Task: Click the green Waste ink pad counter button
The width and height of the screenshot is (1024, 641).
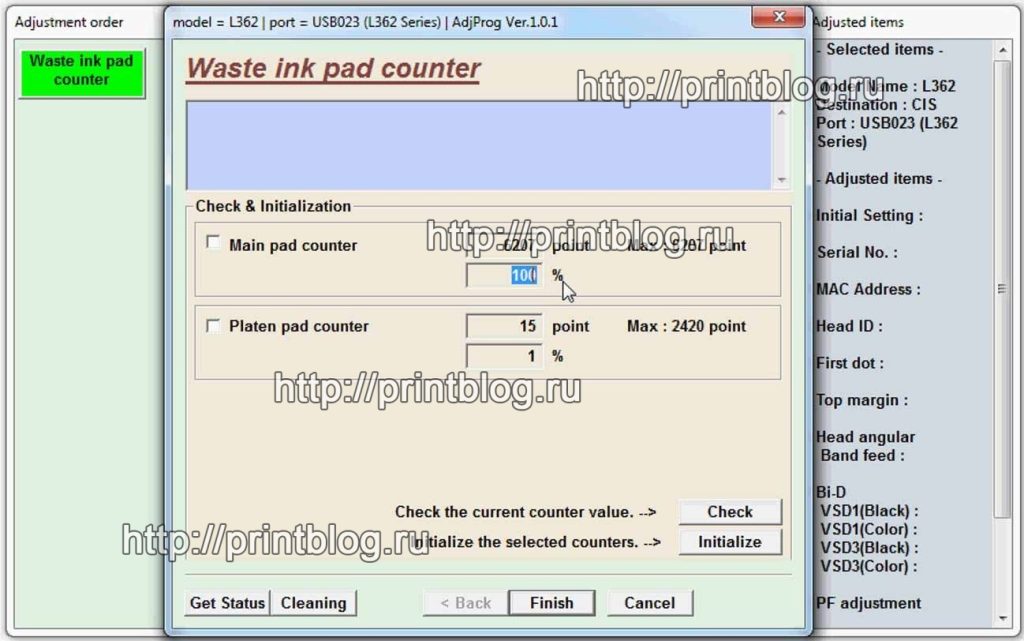Action: coord(82,70)
